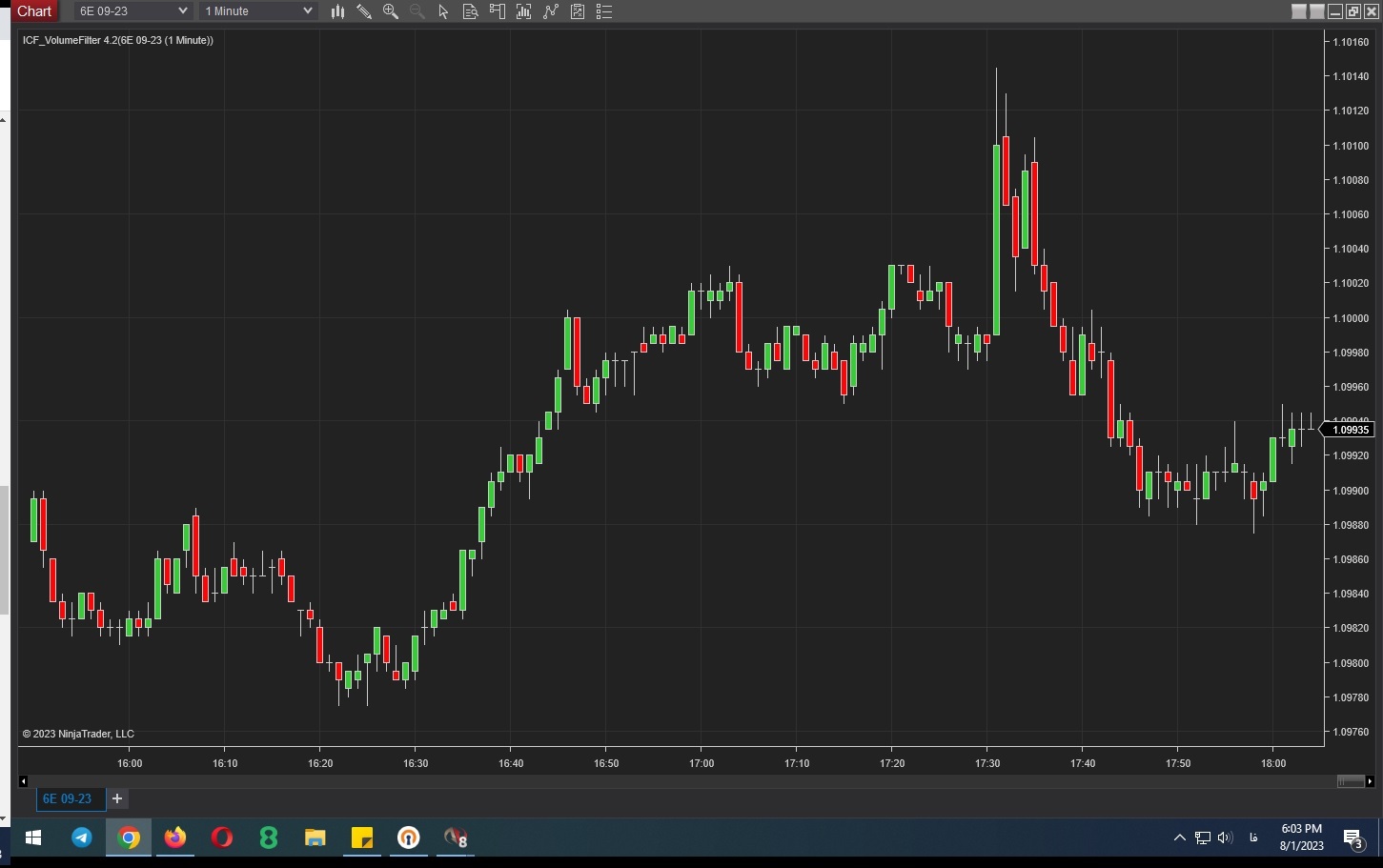Open the Indicators icon
The height and width of the screenshot is (868, 1383).
tap(523, 11)
